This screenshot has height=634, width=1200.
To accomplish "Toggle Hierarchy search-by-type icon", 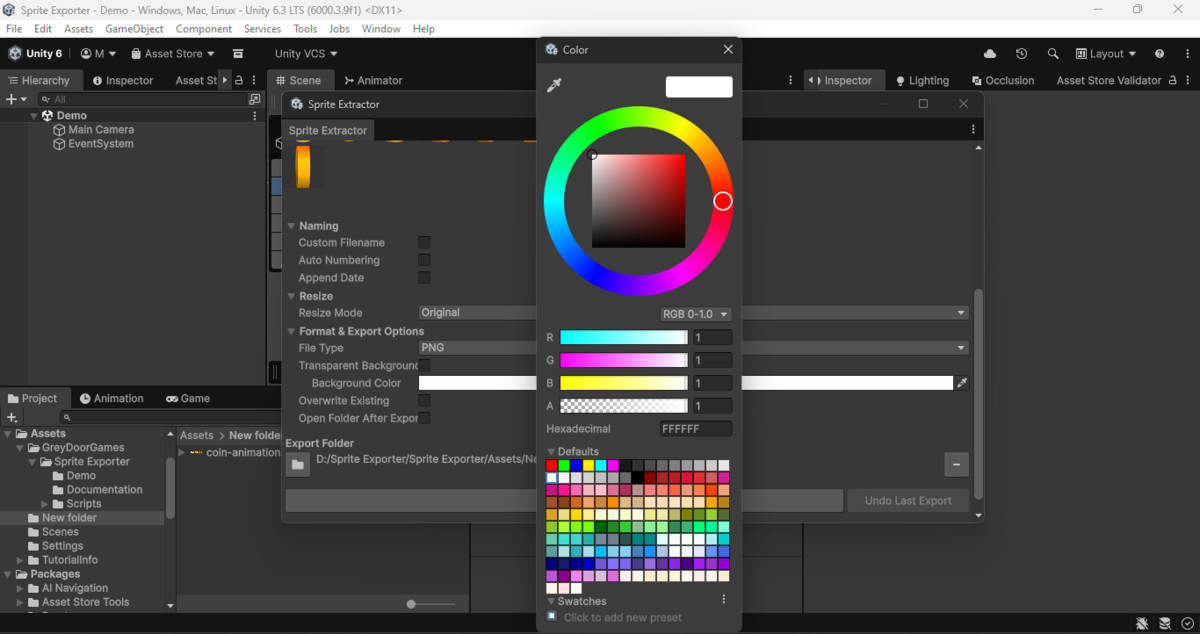I will tap(255, 99).
